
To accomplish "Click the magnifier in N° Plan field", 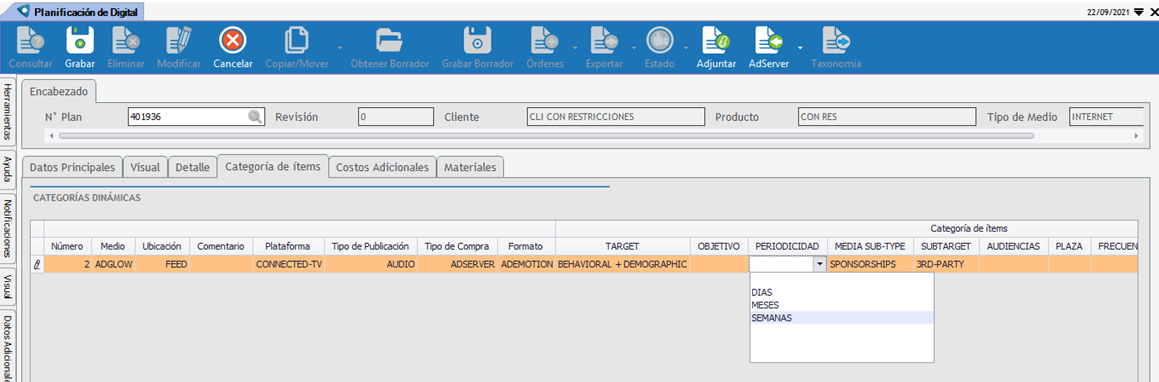I will point(254,117).
